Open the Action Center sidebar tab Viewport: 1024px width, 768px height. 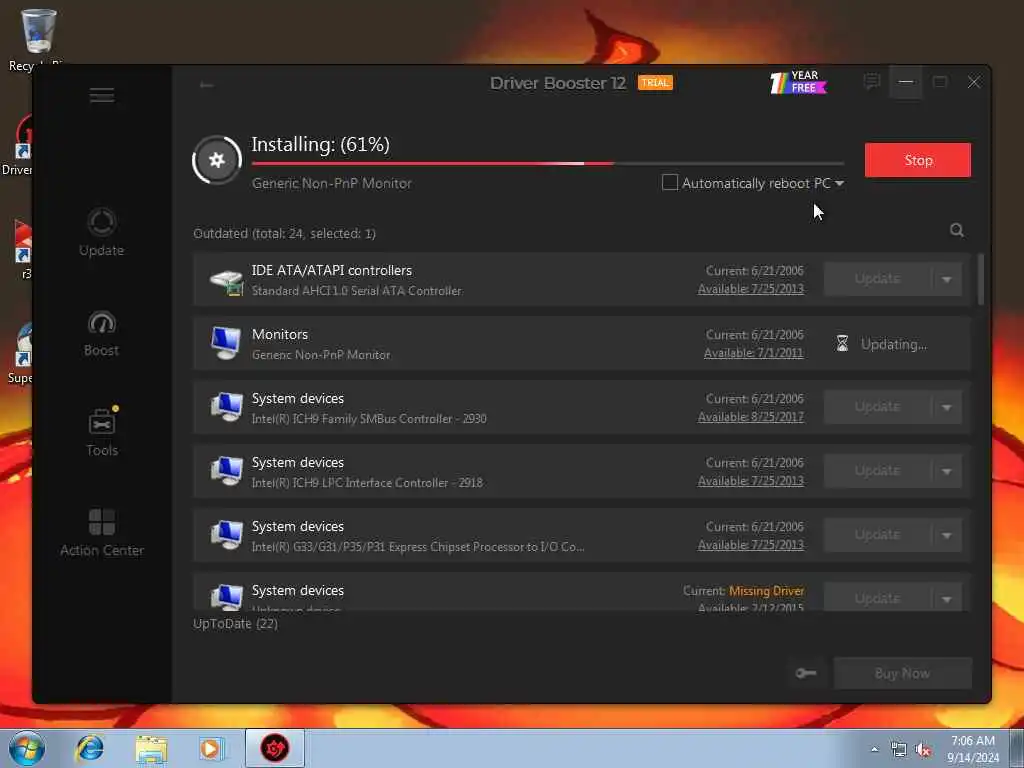[102, 533]
